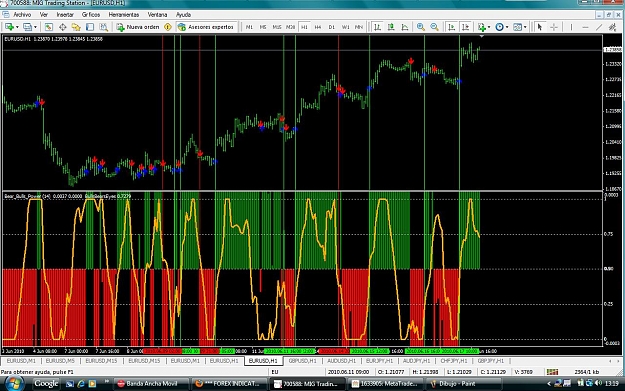This screenshot has height=391, width=625.
Task: Show the Market Watch panel
Action: coord(49,27)
